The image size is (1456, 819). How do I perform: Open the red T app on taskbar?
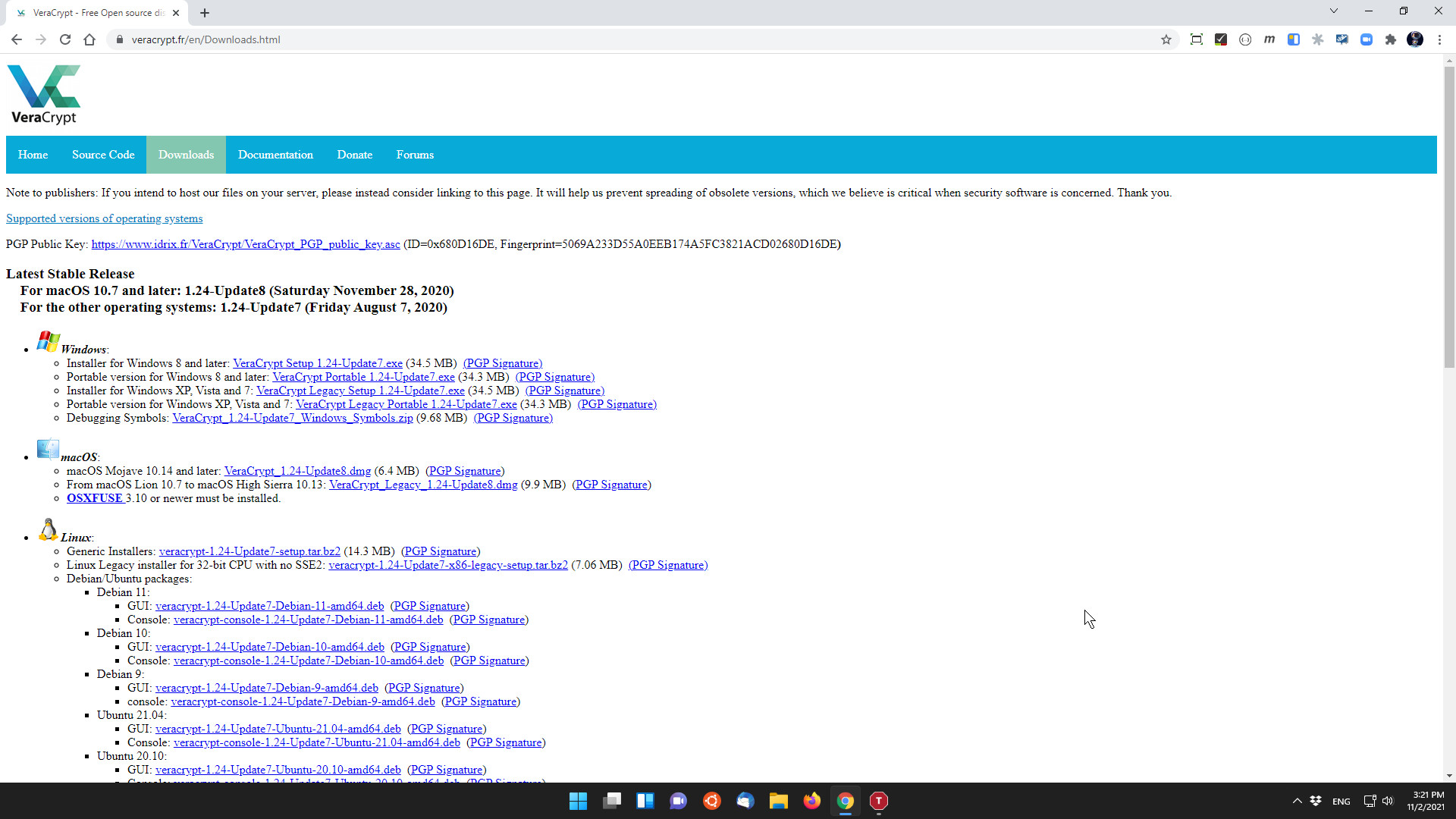click(879, 801)
